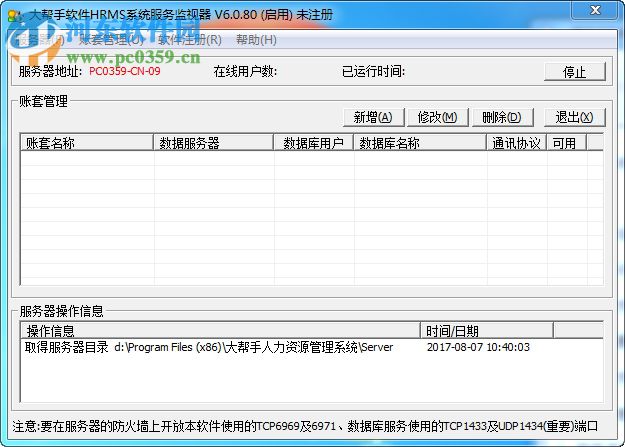625x447 pixels.
Task: Click the 删除(D) button
Action: pos(501,117)
